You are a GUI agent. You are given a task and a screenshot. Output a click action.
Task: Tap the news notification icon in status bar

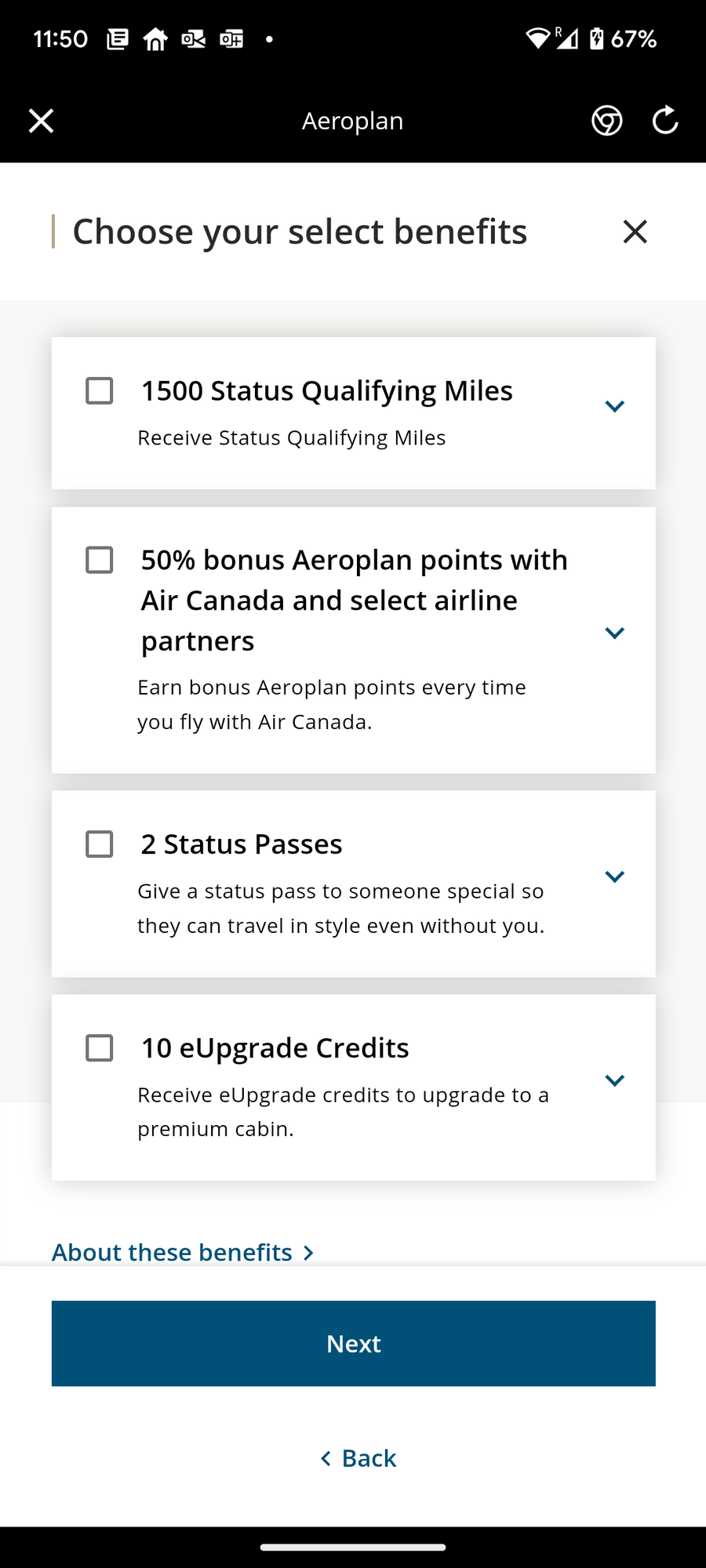118,38
